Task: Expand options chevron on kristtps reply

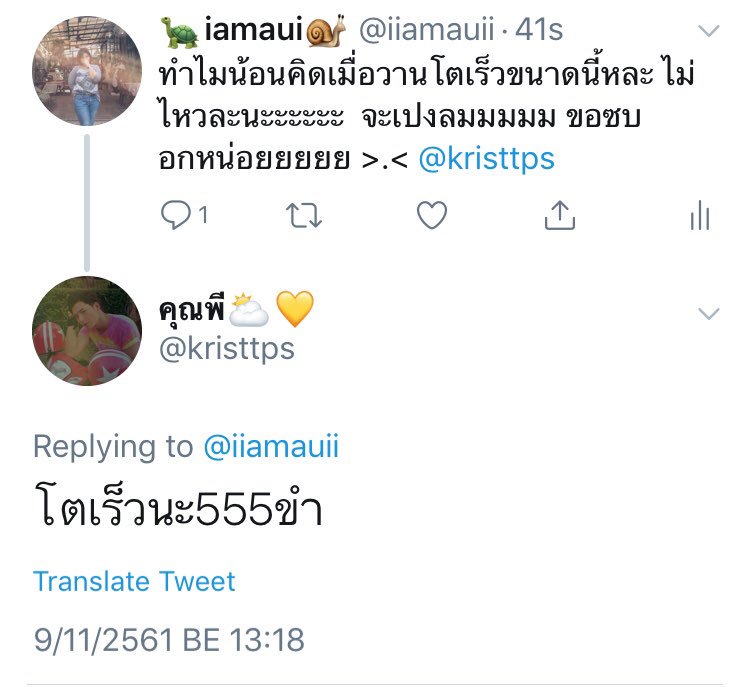Action: (709, 313)
